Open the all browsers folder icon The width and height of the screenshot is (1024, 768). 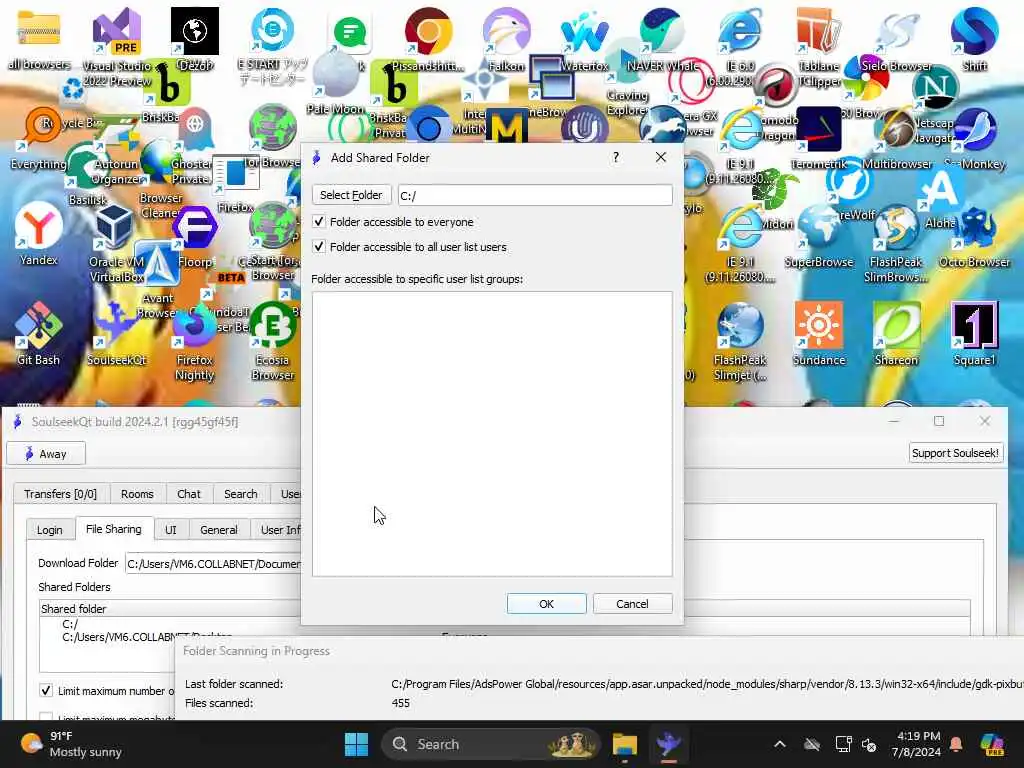click(39, 39)
